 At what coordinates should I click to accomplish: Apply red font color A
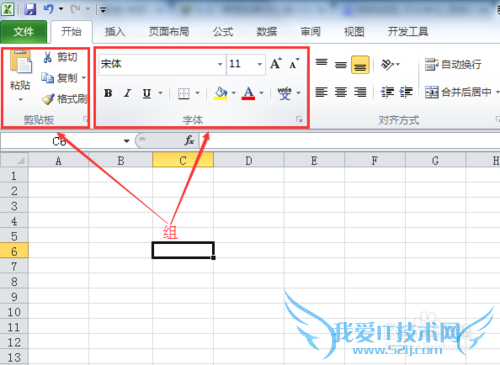(249, 93)
